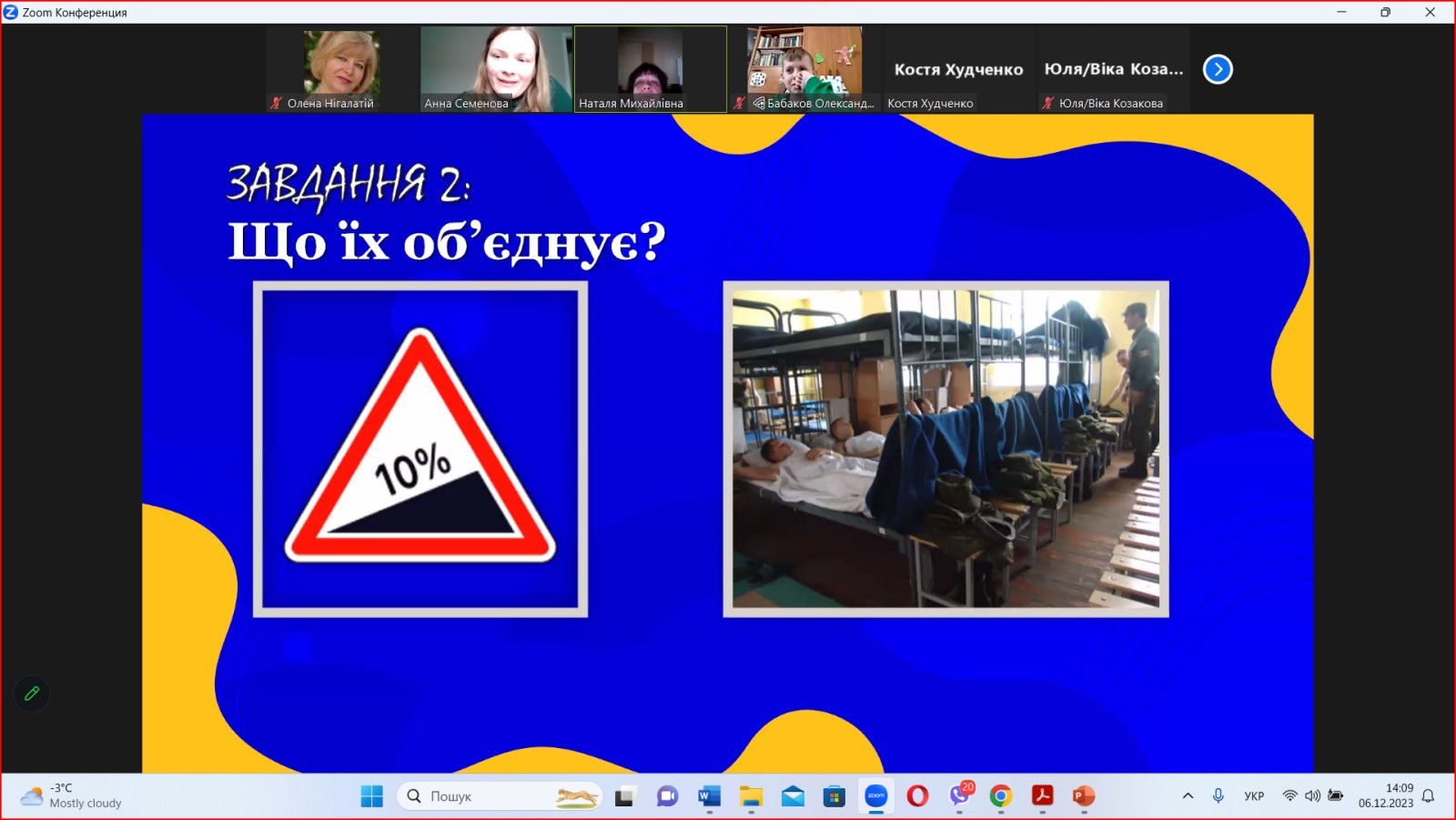Open the notifications bell icon

(1429, 795)
